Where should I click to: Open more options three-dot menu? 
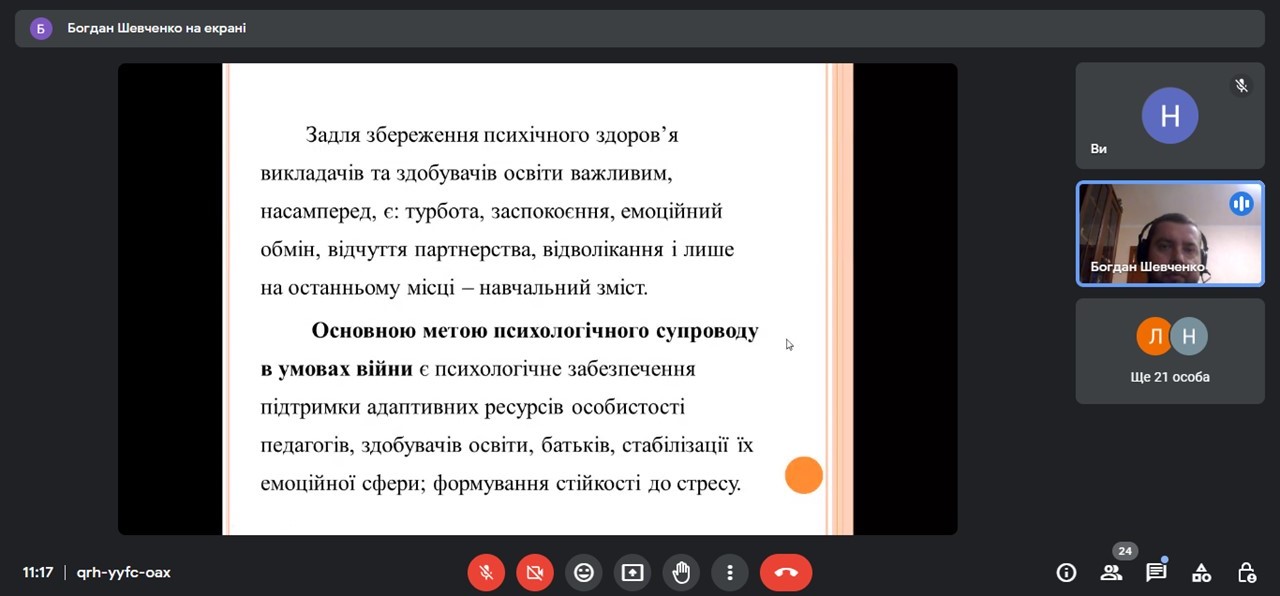click(x=730, y=573)
